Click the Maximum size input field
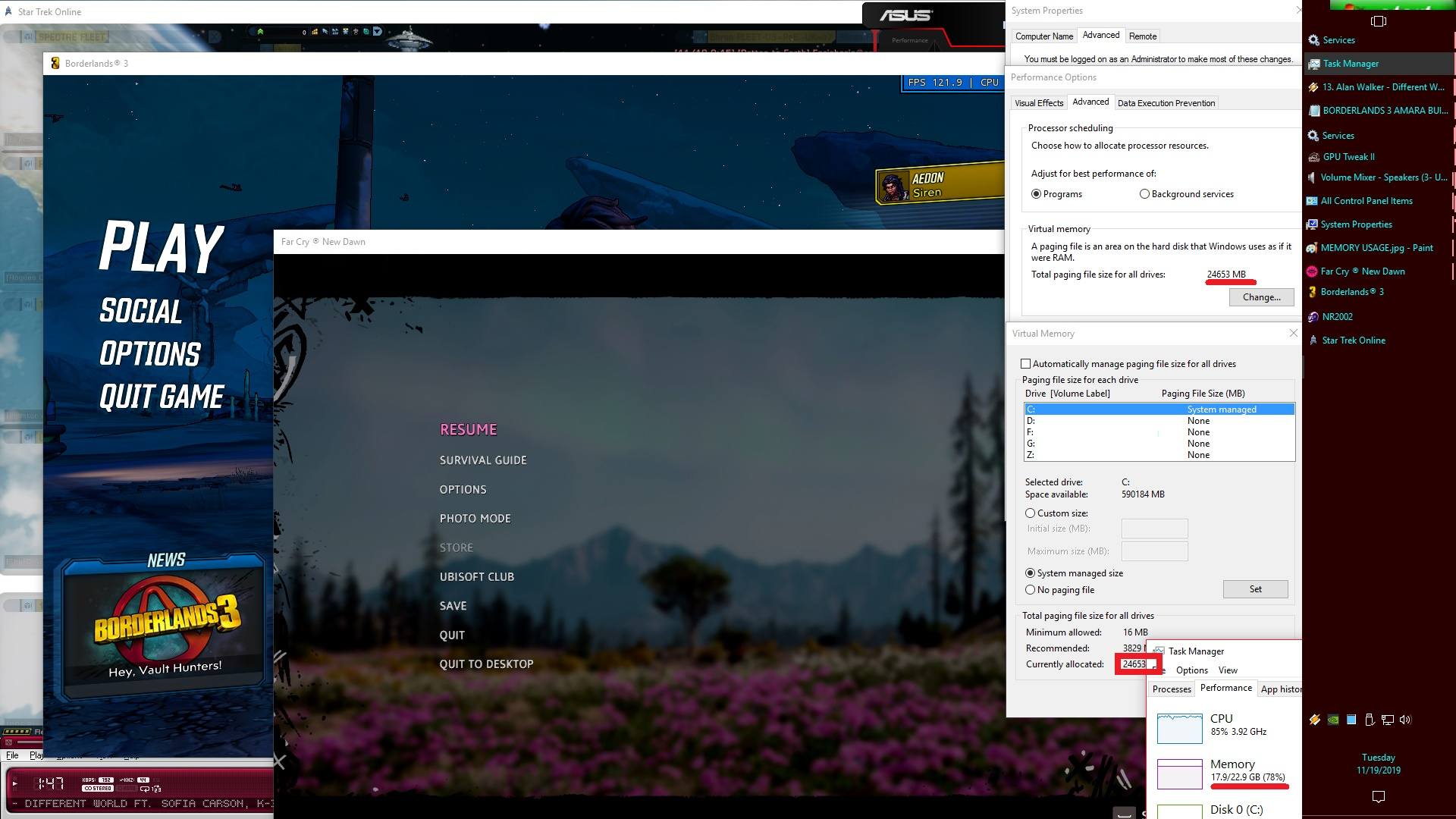This screenshot has width=1456, height=819. click(1154, 551)
